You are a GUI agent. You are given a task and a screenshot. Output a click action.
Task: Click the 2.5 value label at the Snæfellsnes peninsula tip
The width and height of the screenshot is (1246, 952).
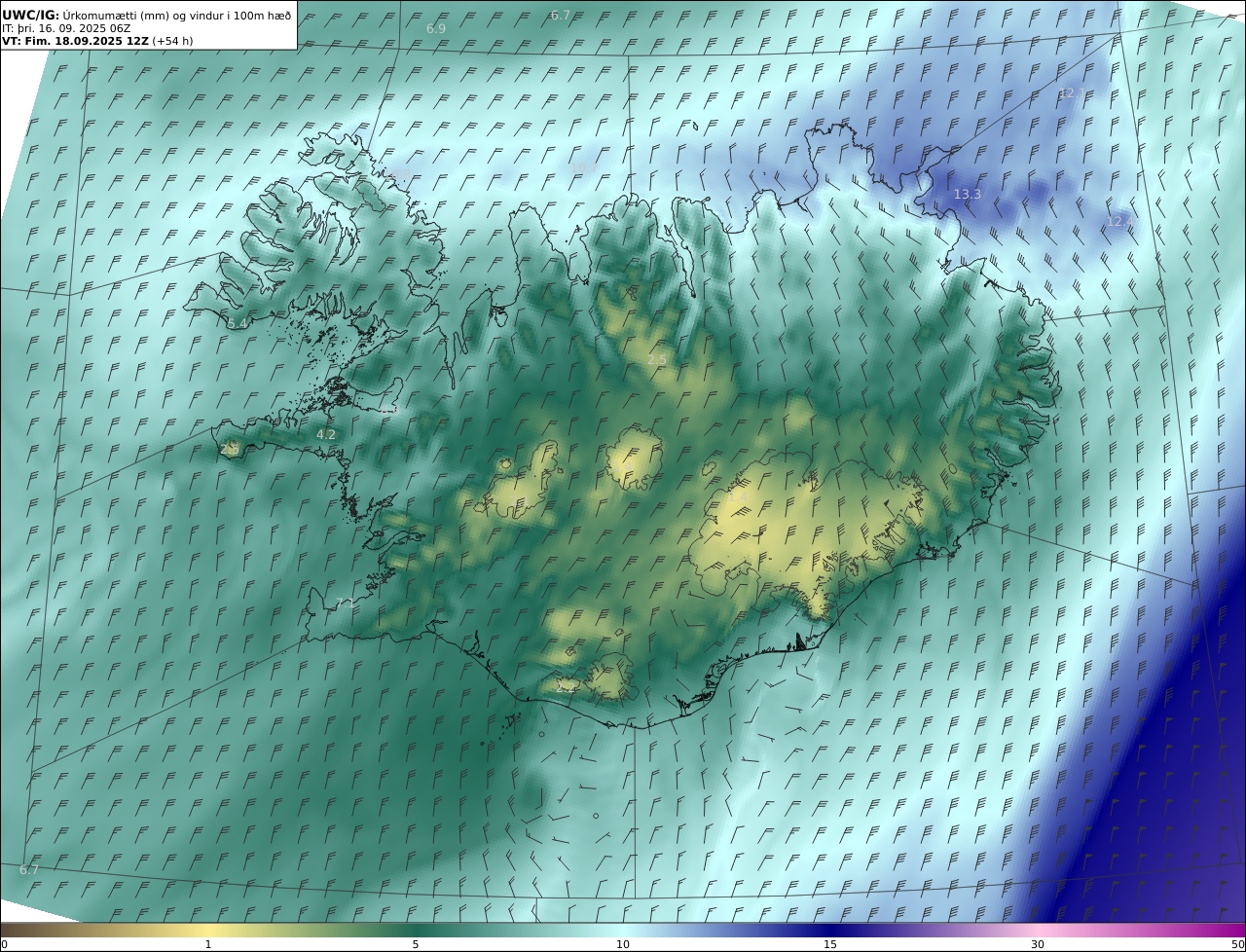pyautogui.click(x=230, y=450)
